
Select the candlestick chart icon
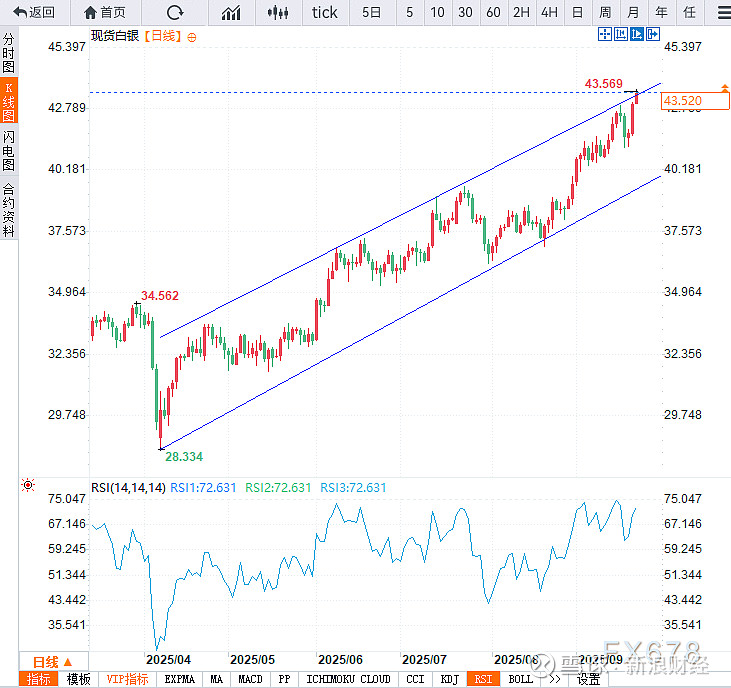pos(278,13)
